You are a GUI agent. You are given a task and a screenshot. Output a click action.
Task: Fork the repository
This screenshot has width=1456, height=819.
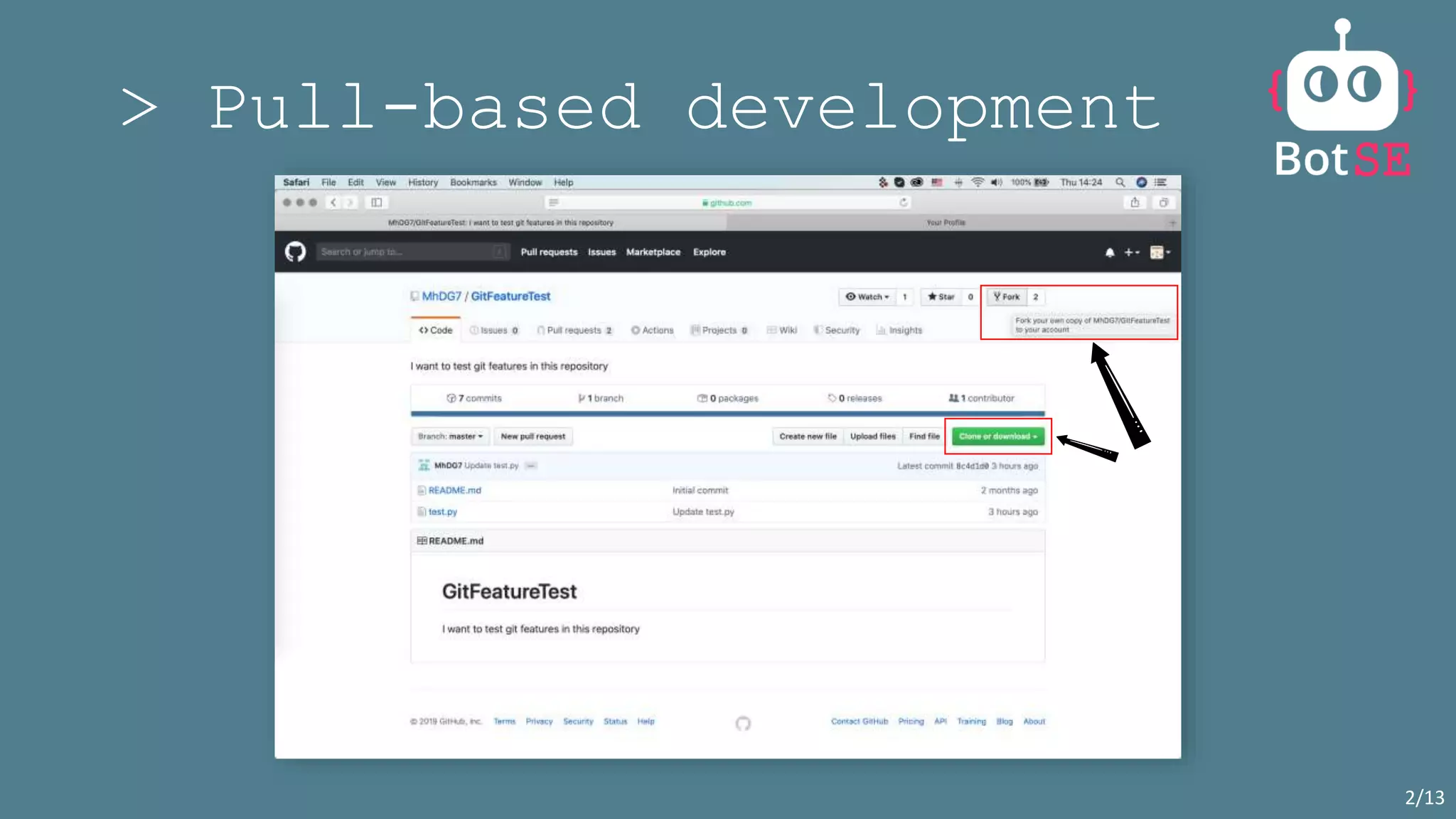[x=1007, y=296]
